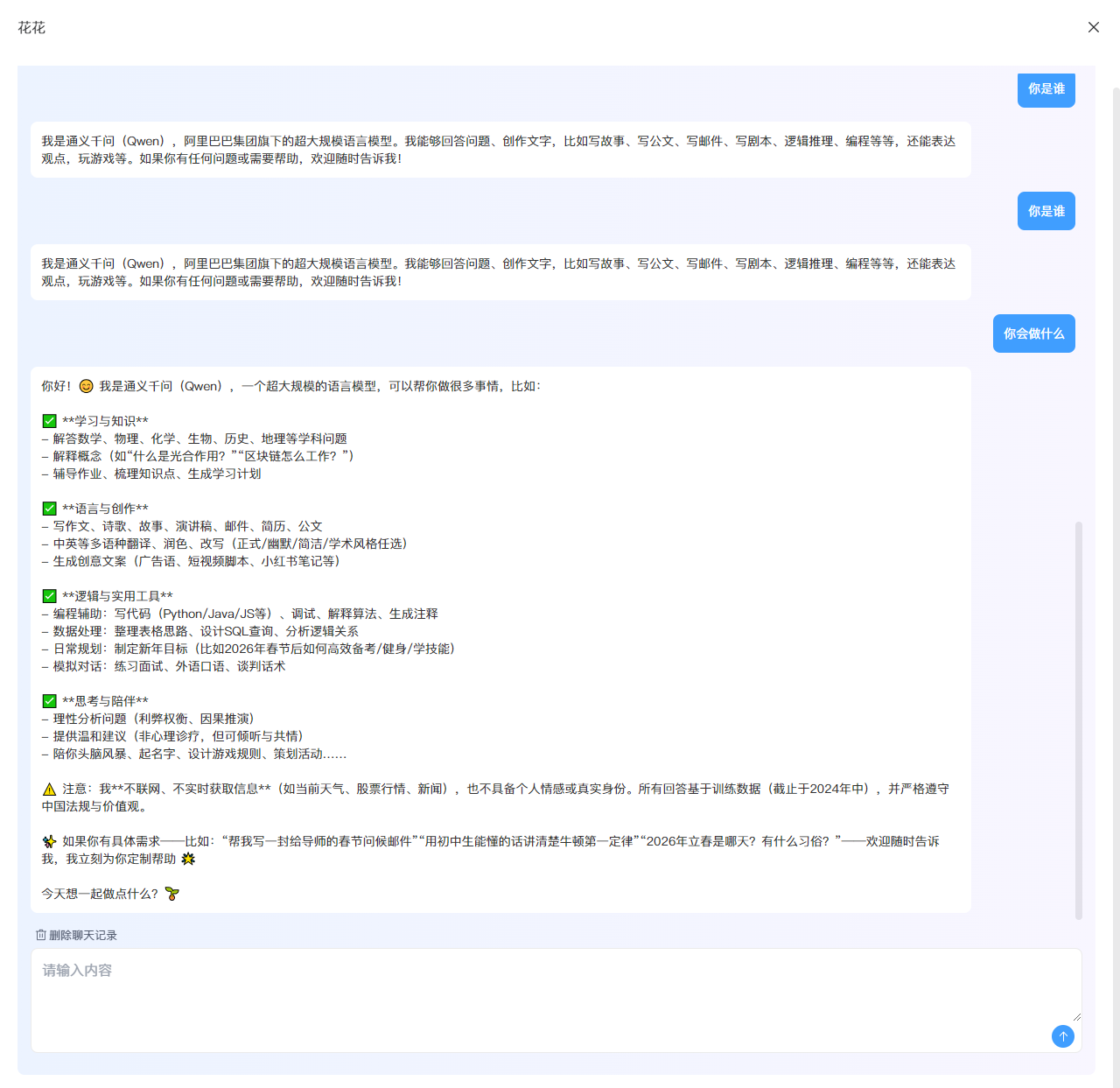Click the line 解答数学、物理、化学、生物、历史、地理等学科问题
The width and height of the screenshot is (1120, 1088).
pos(194,439)
